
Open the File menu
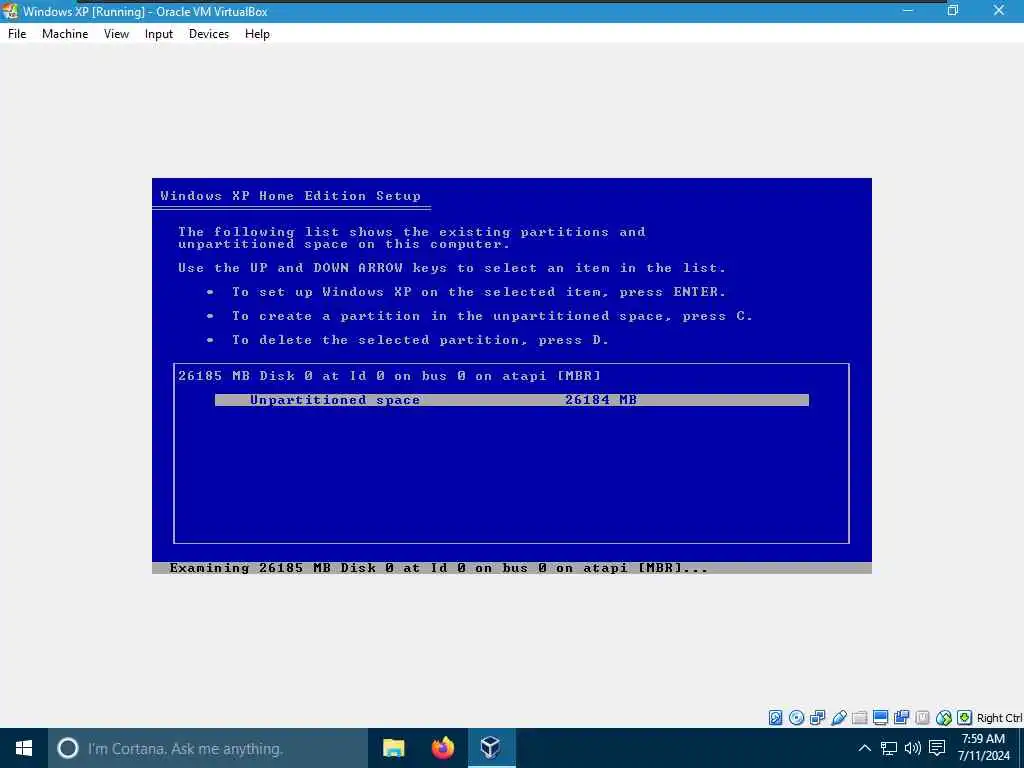(x=17, y=34)
